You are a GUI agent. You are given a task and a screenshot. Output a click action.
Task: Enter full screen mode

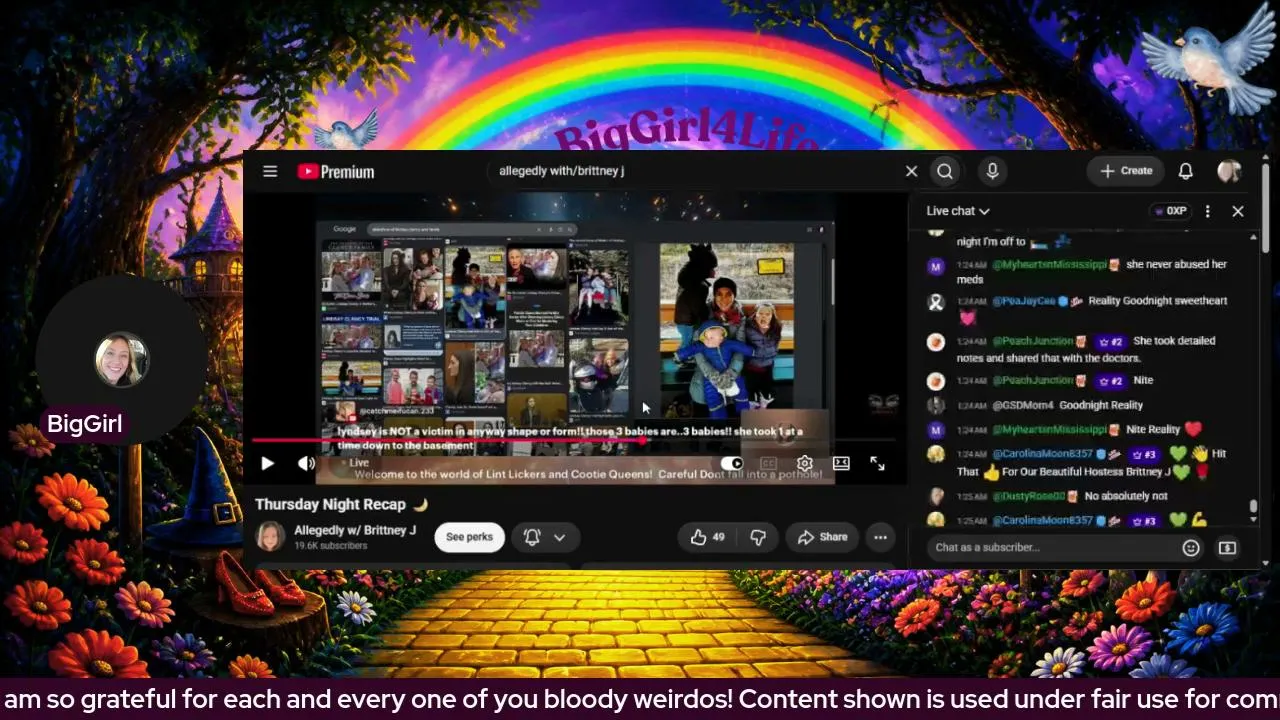click(x=877, y=463)
